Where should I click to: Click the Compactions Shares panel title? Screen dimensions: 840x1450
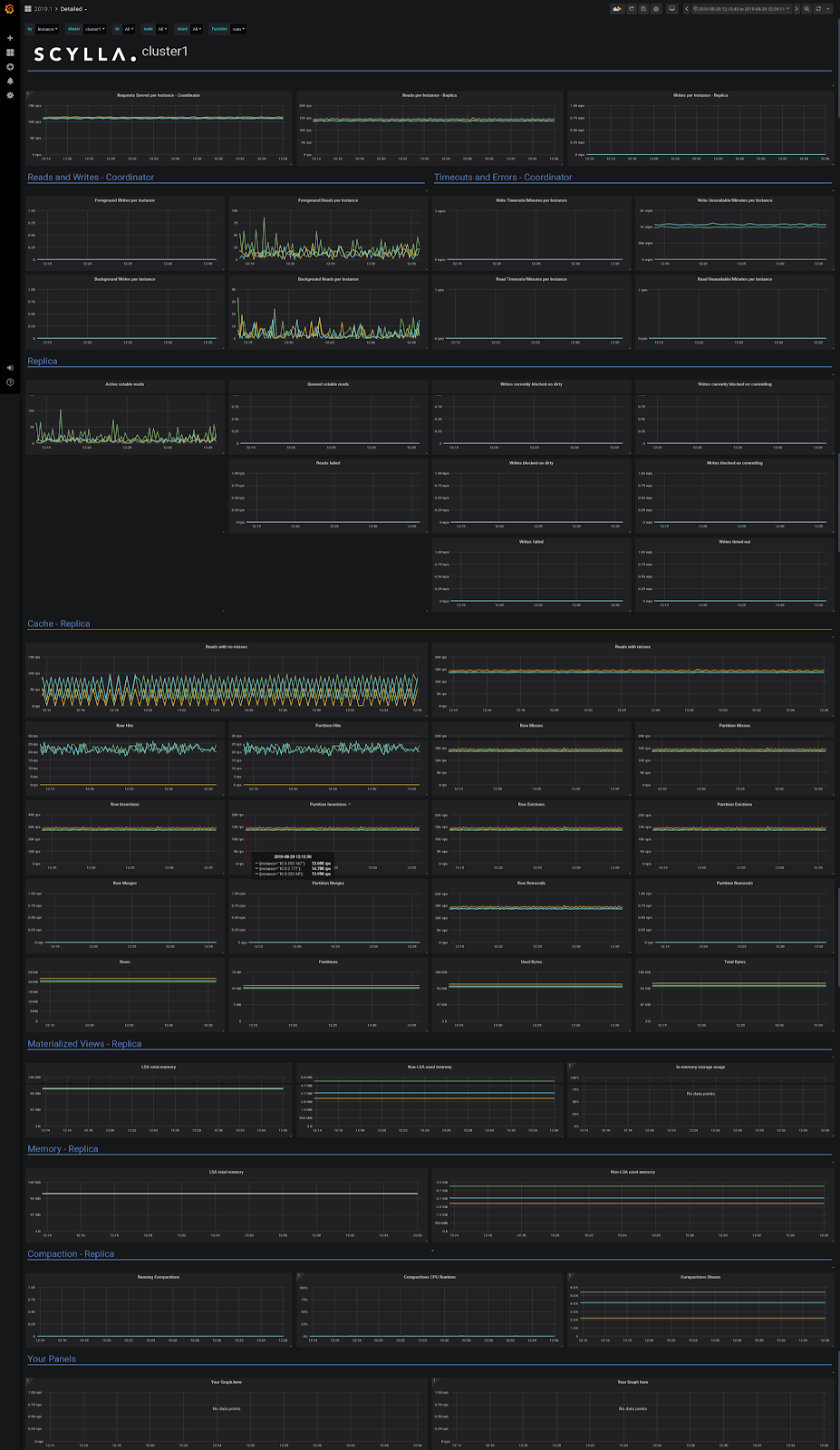click(700, 1278)
